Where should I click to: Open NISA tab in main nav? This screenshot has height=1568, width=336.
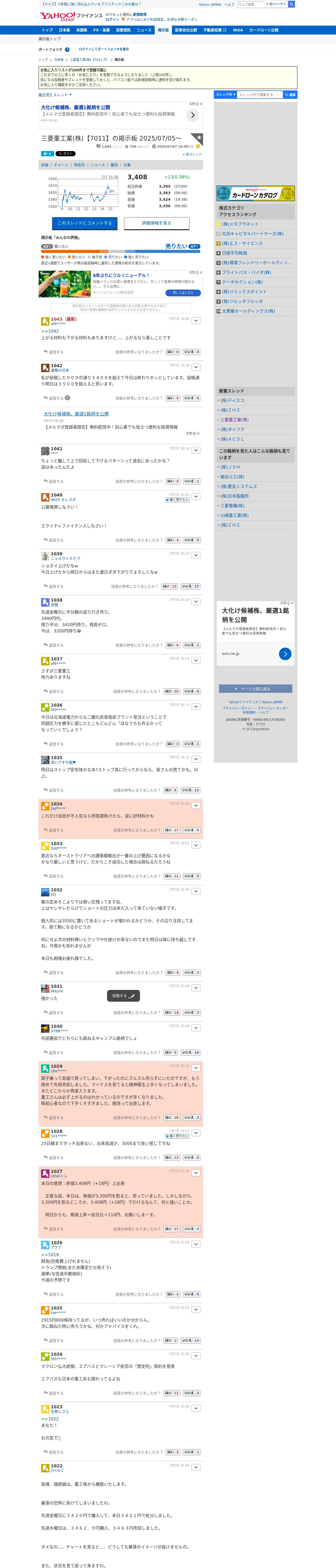[x=238, y=30]
